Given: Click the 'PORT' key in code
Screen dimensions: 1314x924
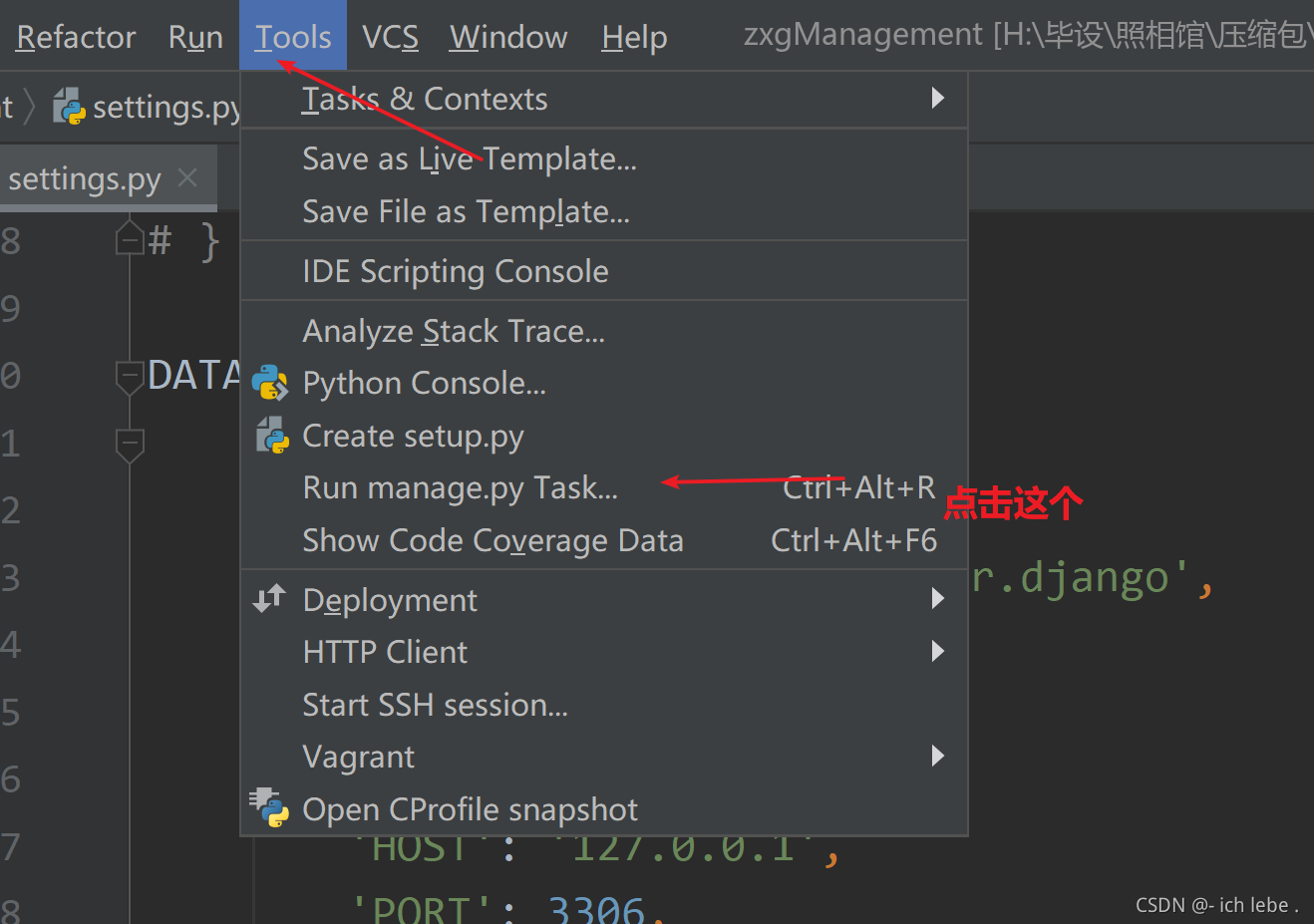Looking at the screenshot, I should click(x=423, y=909).
